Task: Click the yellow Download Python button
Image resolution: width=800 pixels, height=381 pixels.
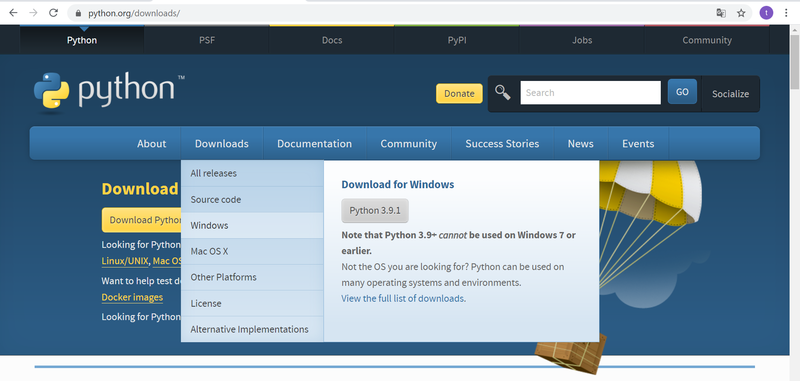Action: pos(141,220)
